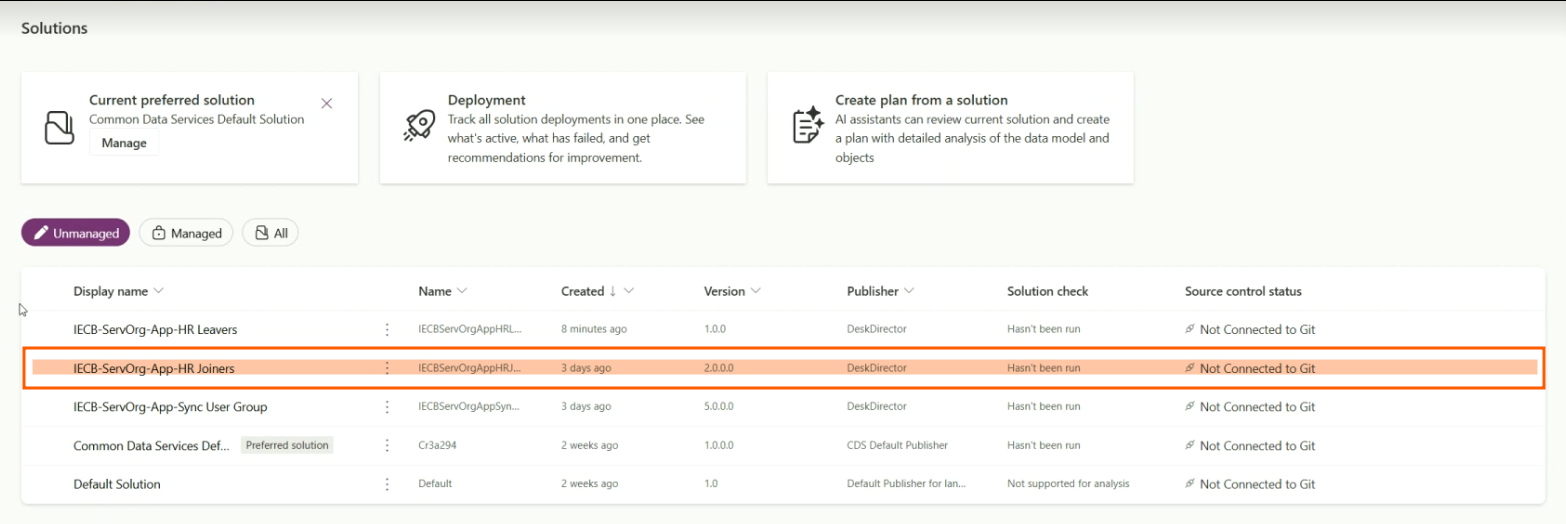Open the Default Solution entry
Image resolution: width=1566 pixels, height=524 pixels.
click(117, 484)
